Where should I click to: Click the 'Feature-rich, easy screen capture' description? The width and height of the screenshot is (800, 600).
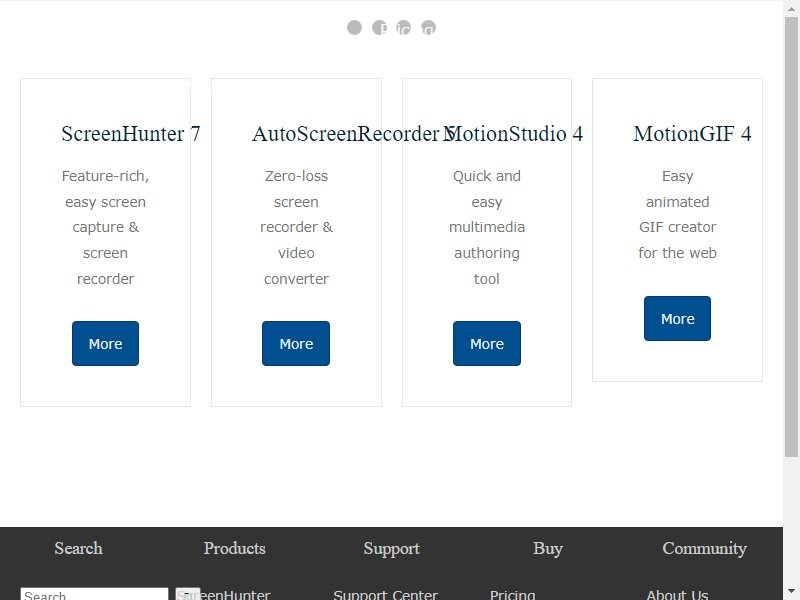(x=105, y=227)
